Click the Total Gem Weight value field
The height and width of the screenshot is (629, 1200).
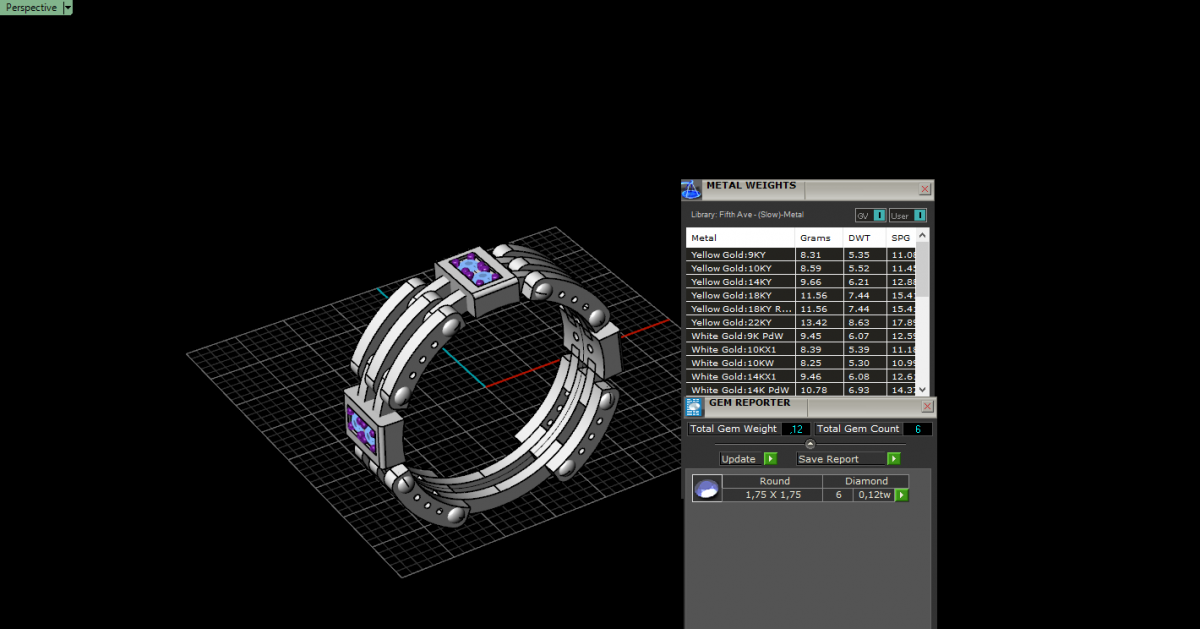coord(796,429)
